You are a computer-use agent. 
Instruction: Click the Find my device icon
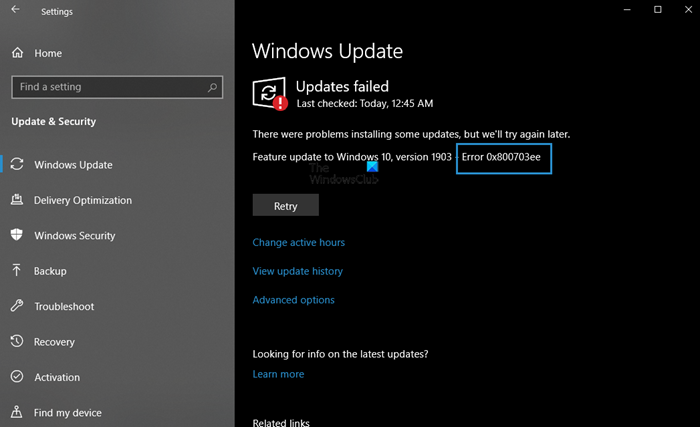tap(17, 411)
